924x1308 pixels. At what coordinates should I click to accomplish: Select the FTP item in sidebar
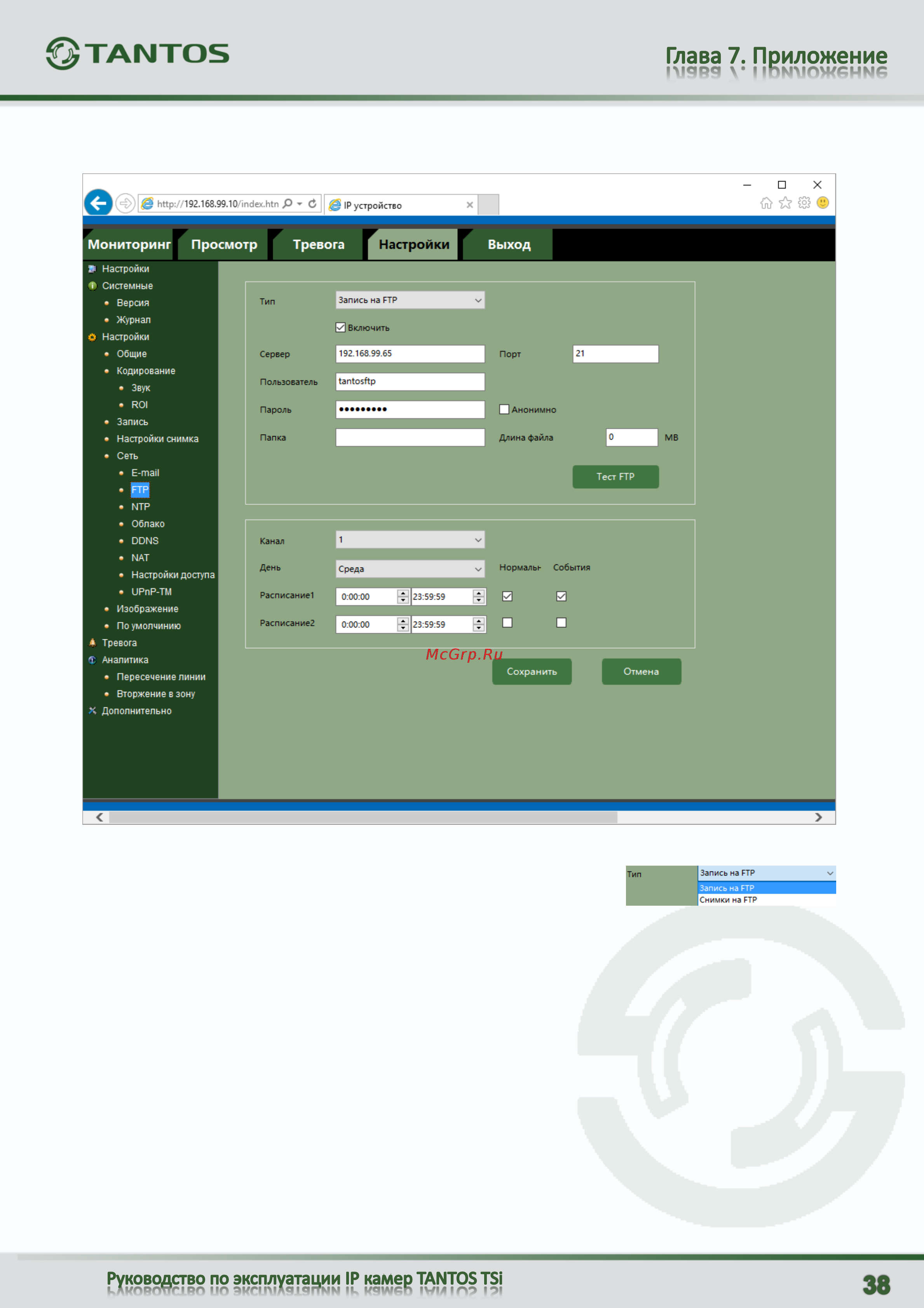tap(139, 490)
